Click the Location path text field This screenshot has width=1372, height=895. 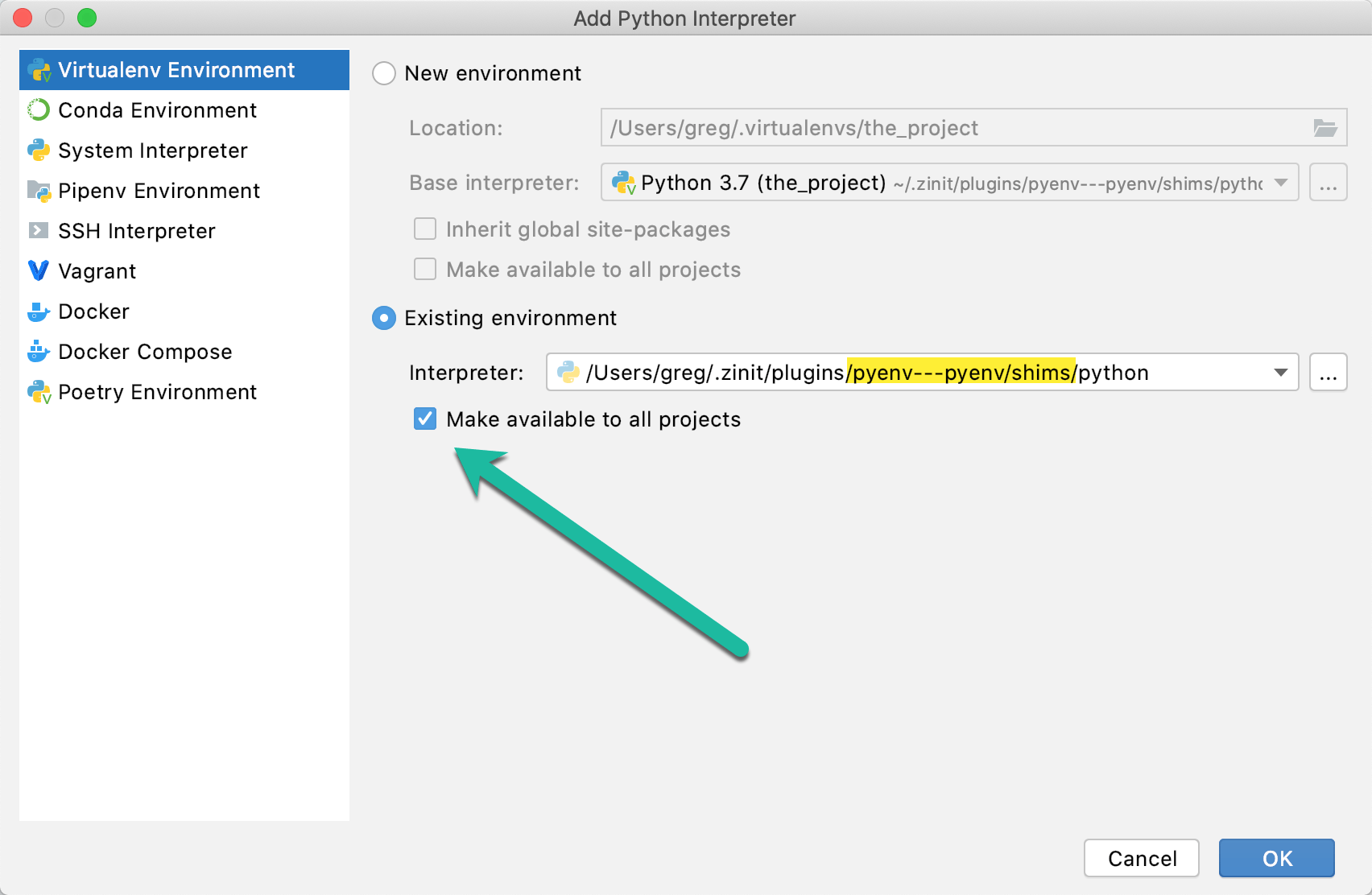(950, 128)
